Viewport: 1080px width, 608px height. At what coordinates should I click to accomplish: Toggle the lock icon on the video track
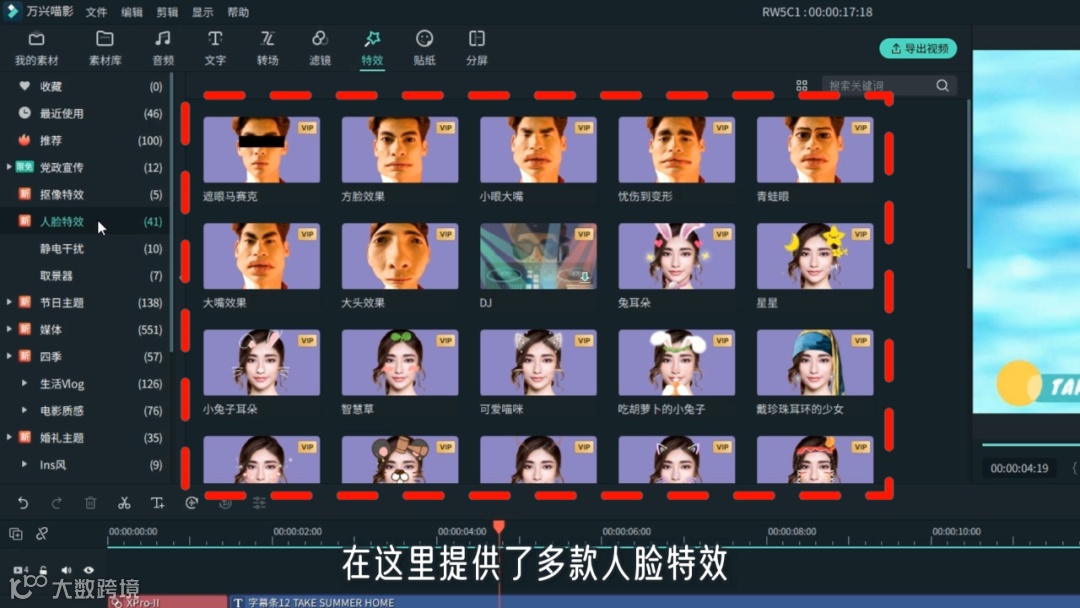coord(43,570)
